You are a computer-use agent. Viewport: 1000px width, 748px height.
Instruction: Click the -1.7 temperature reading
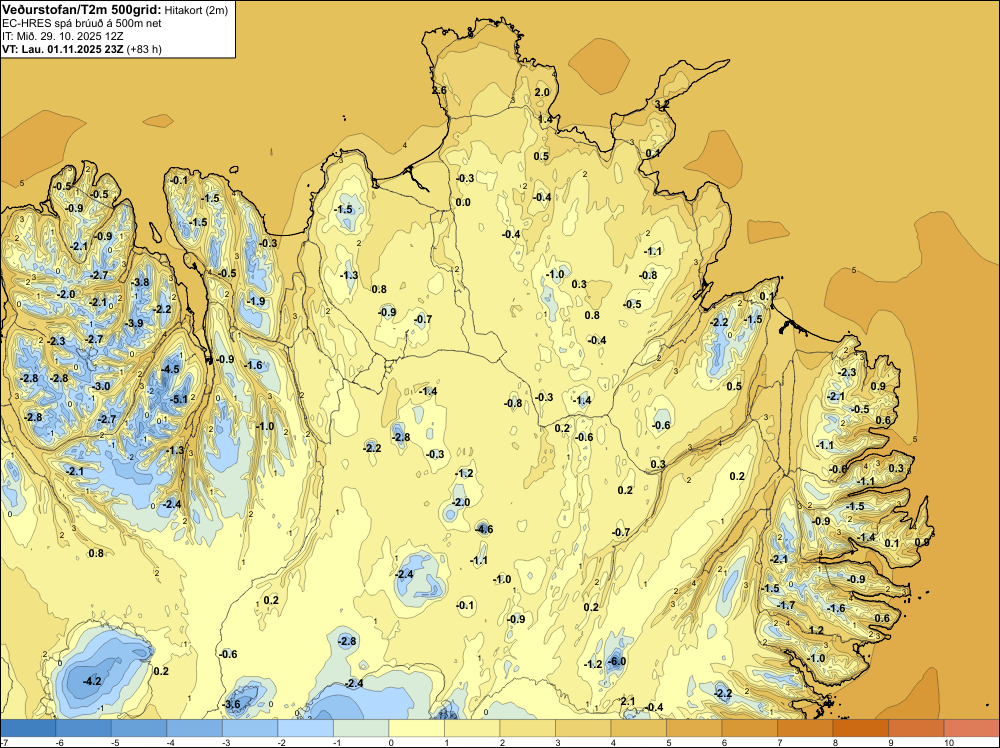pos(786,605)
